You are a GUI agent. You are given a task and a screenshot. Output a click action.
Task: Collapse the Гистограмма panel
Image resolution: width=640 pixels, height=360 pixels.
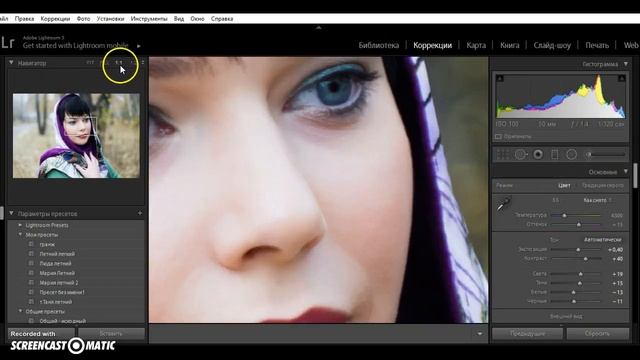(x=626, y=64)
